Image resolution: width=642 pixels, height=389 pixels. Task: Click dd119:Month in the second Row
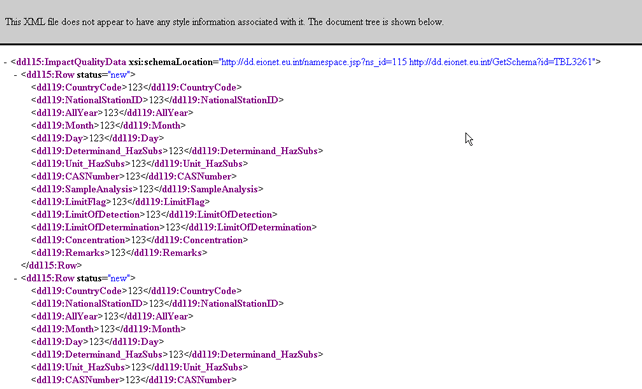109,329
